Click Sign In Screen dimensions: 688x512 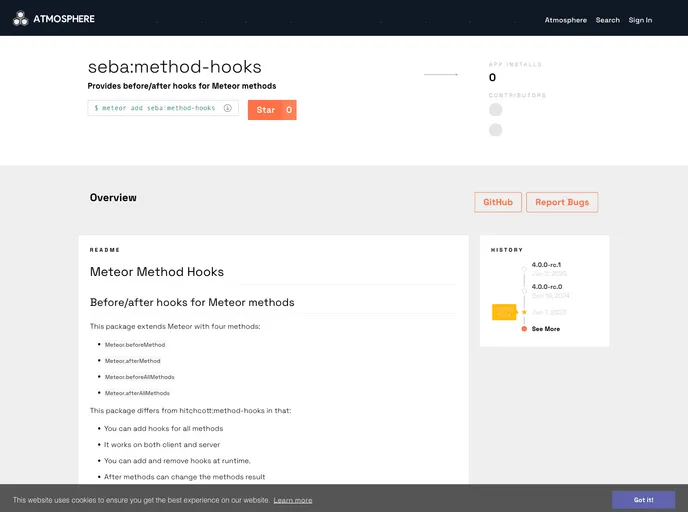click(x=640, y=20)
